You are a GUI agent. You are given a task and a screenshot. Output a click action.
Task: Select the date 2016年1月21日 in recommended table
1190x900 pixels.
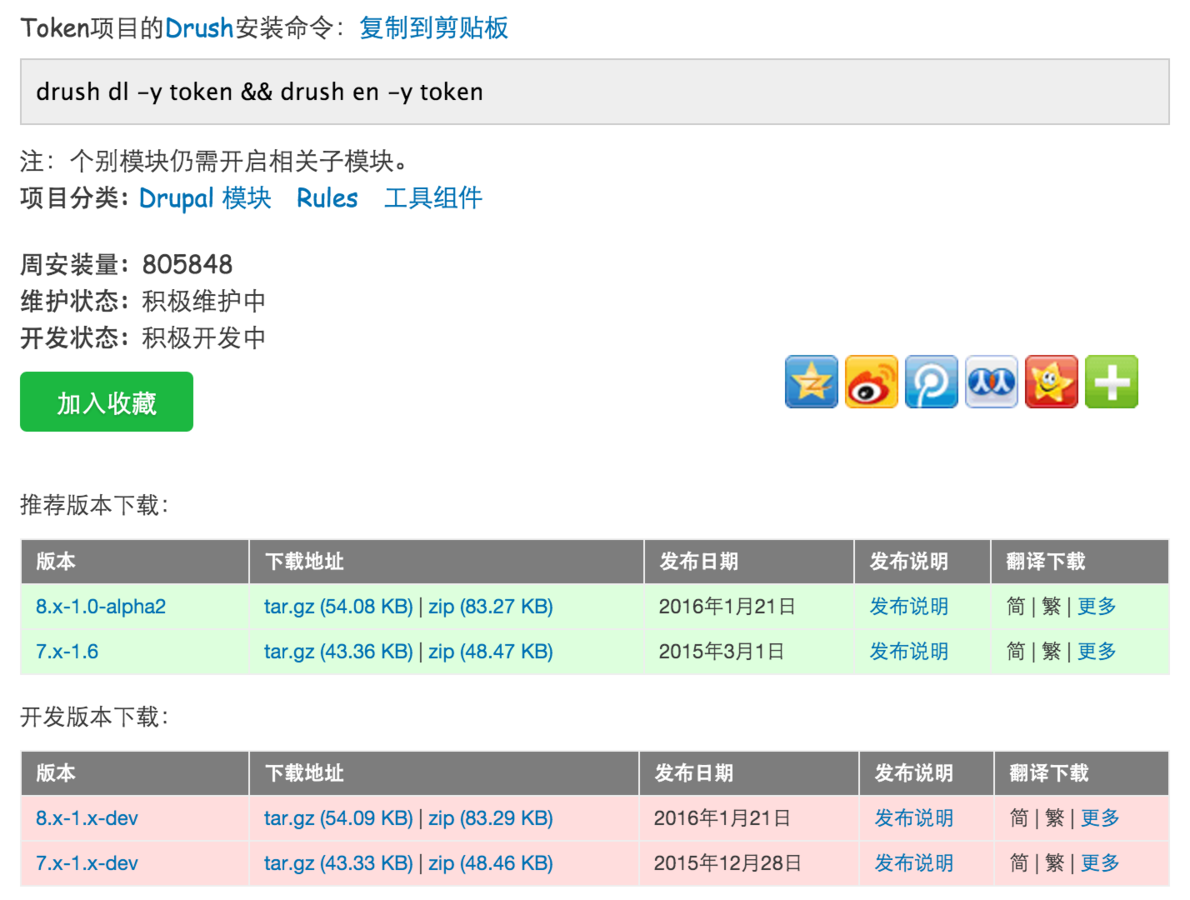point(726,606)
